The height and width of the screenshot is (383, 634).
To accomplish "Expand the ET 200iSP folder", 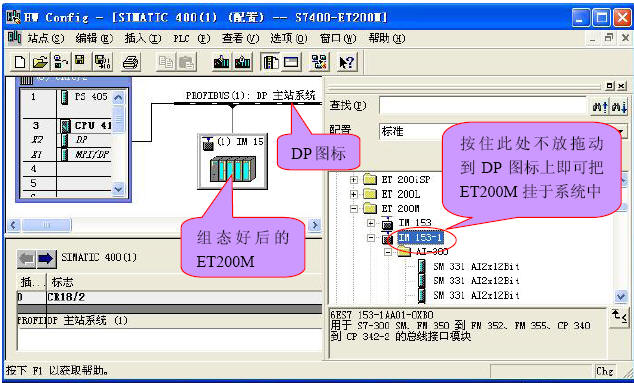I will tap(354, 180).
